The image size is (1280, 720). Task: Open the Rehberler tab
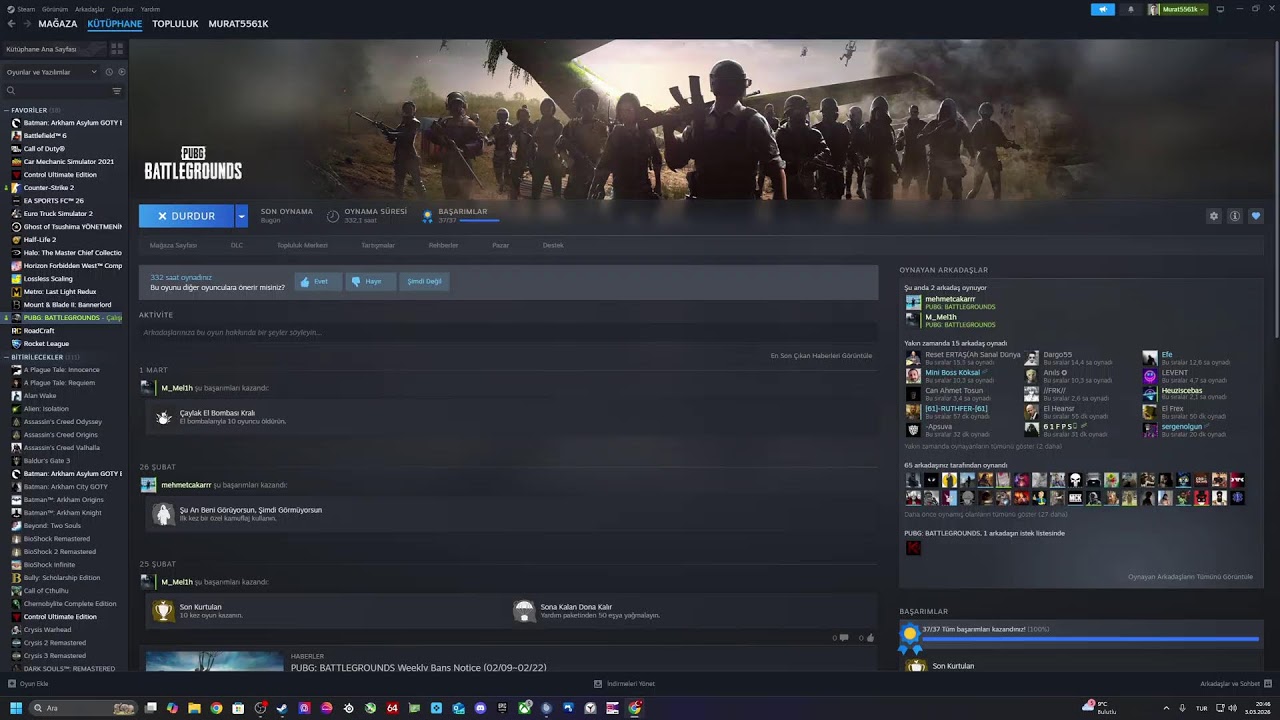coord(443,245)
